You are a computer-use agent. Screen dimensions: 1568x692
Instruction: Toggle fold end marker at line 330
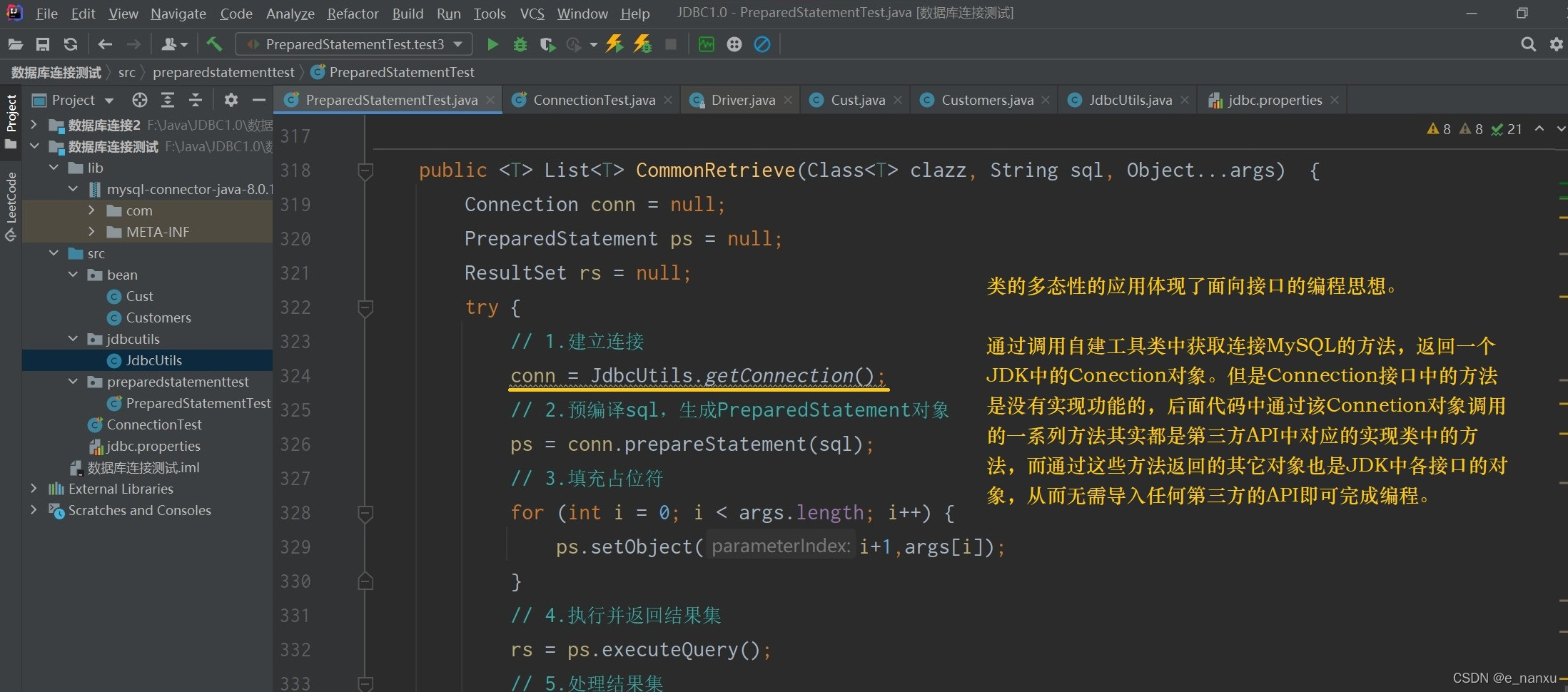pos(365,581)
